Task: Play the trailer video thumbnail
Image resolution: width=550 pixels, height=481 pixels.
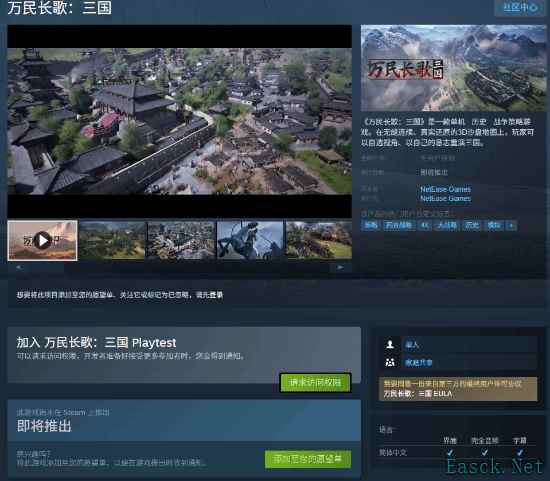Action: point(42,241)
